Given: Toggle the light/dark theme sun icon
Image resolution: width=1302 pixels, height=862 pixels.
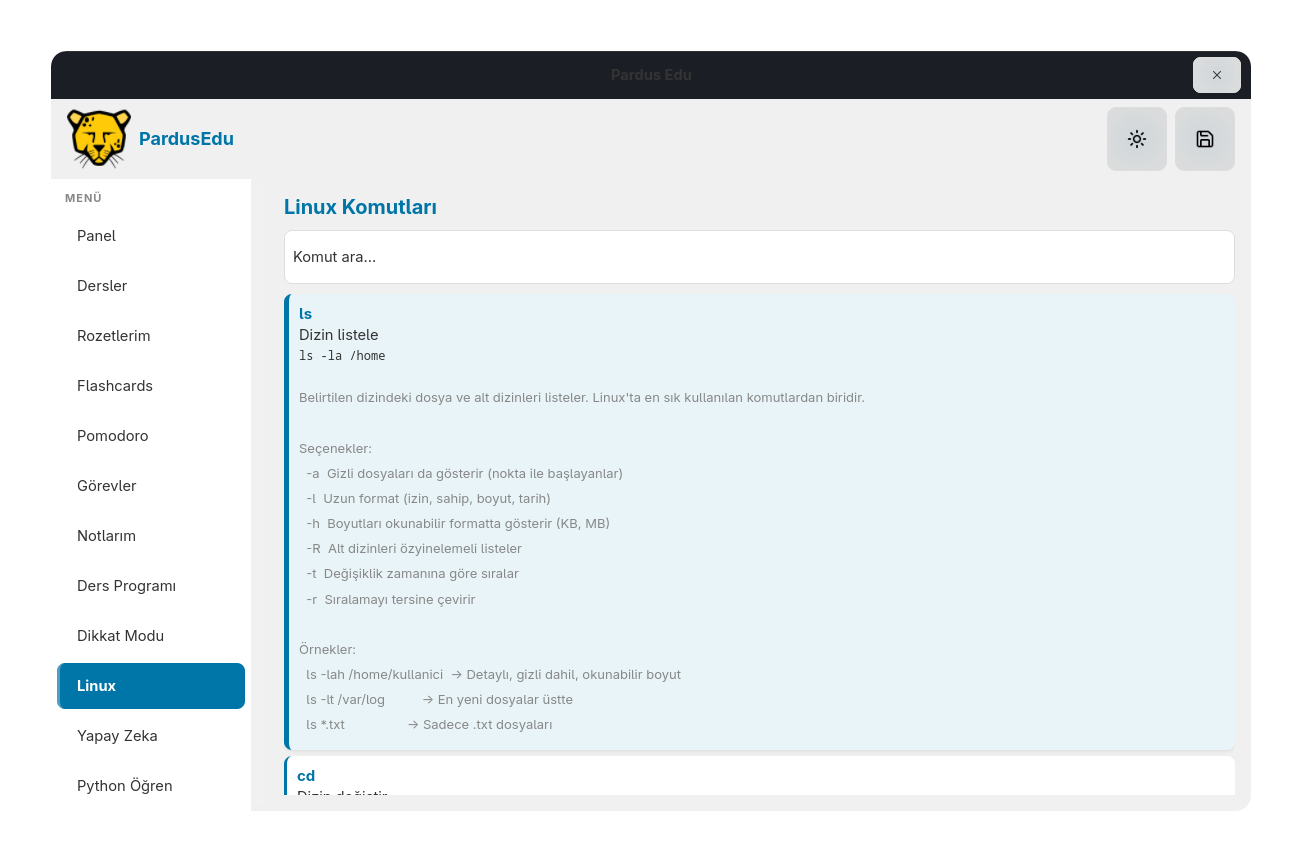Looking at the screenshot, I should tap(1136, 139).
